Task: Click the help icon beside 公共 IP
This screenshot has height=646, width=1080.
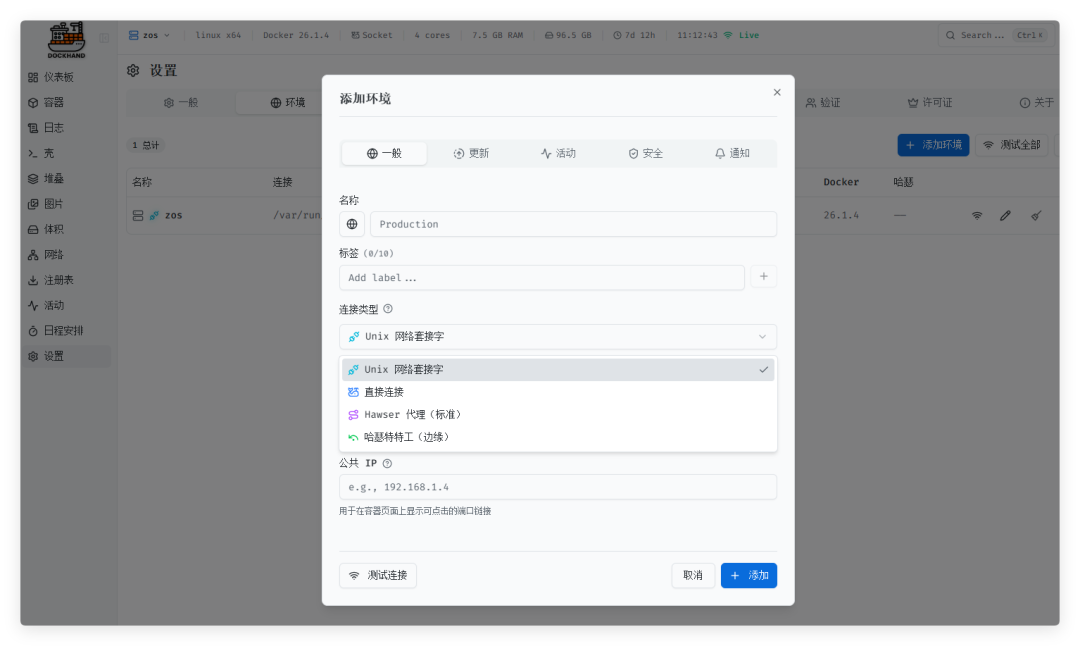Action: coord(387,463)
